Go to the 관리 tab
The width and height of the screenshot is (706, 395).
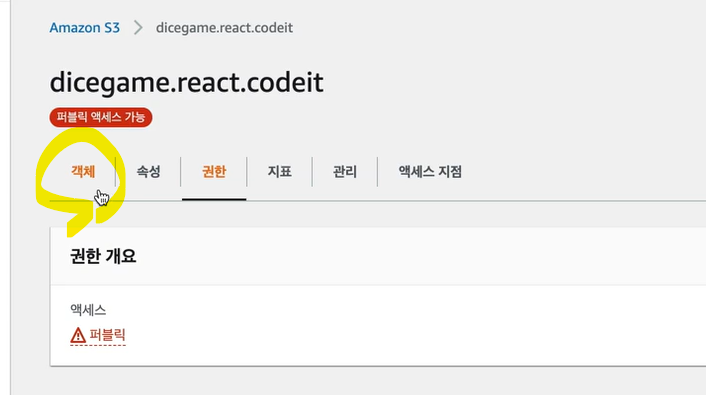(x=345, y=172)
